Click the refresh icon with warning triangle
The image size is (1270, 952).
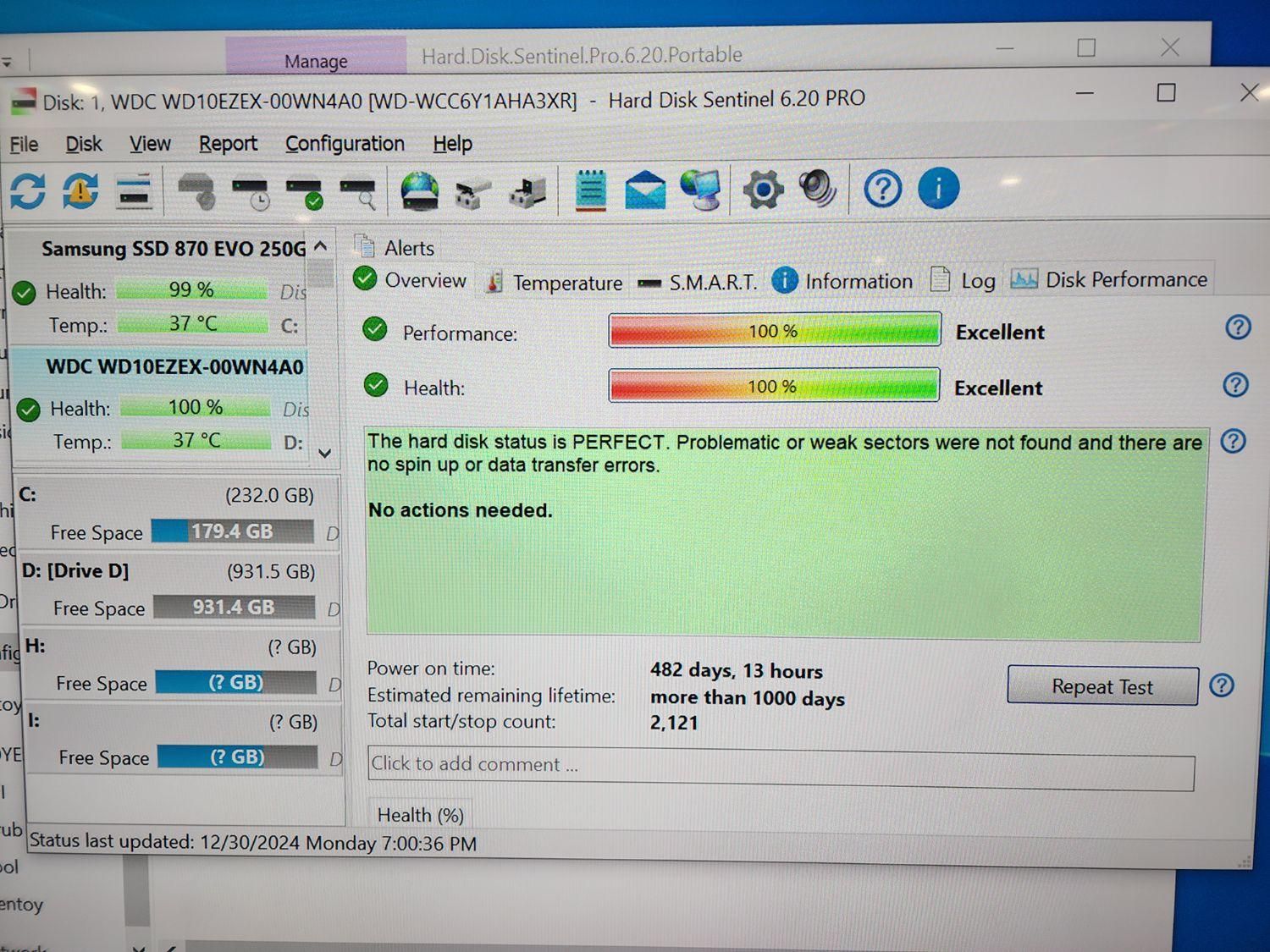point(80,190)
